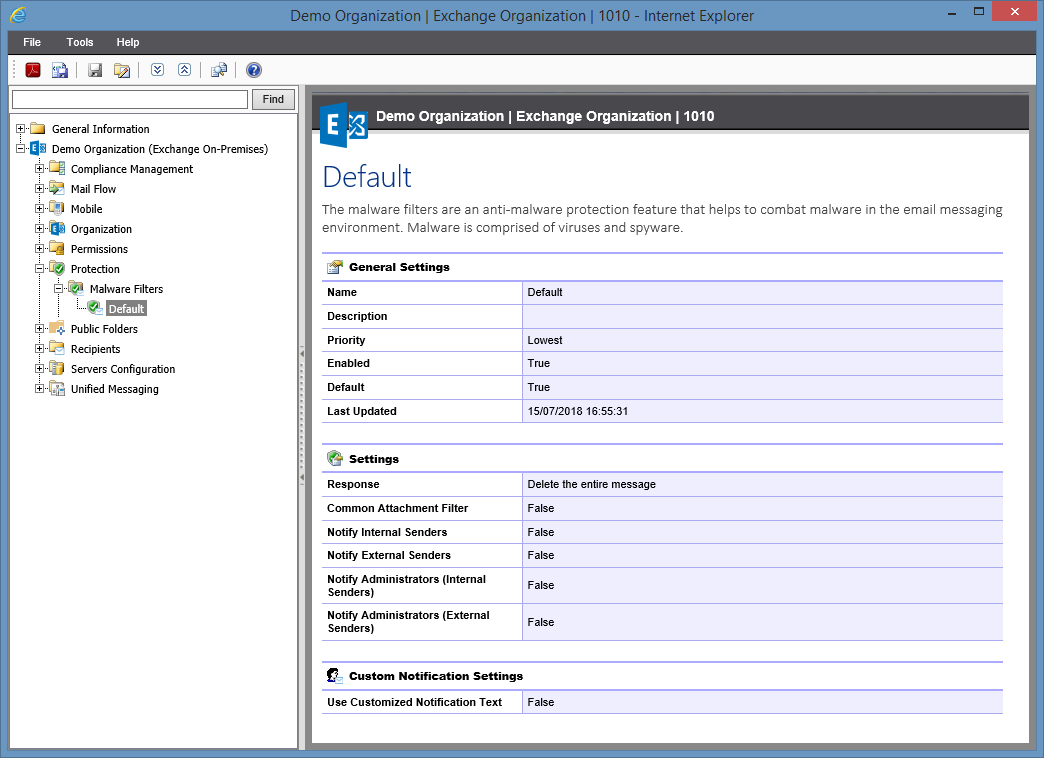The image size is (1044, 758).
Task: Collapse the Demo Organization node
Action: pos(21,149)
